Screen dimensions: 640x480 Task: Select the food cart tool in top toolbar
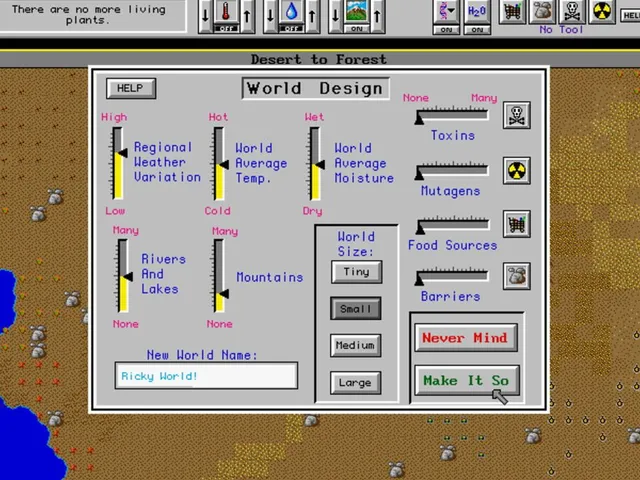click(512, 11)
